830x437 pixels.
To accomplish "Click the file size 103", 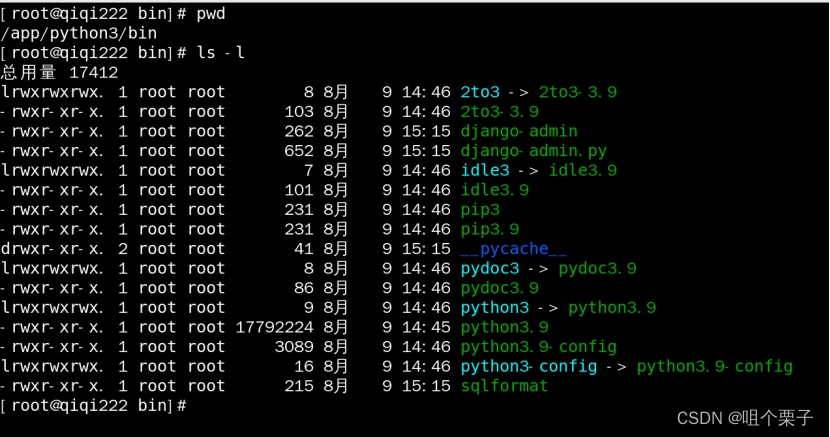I will [299, 112].
